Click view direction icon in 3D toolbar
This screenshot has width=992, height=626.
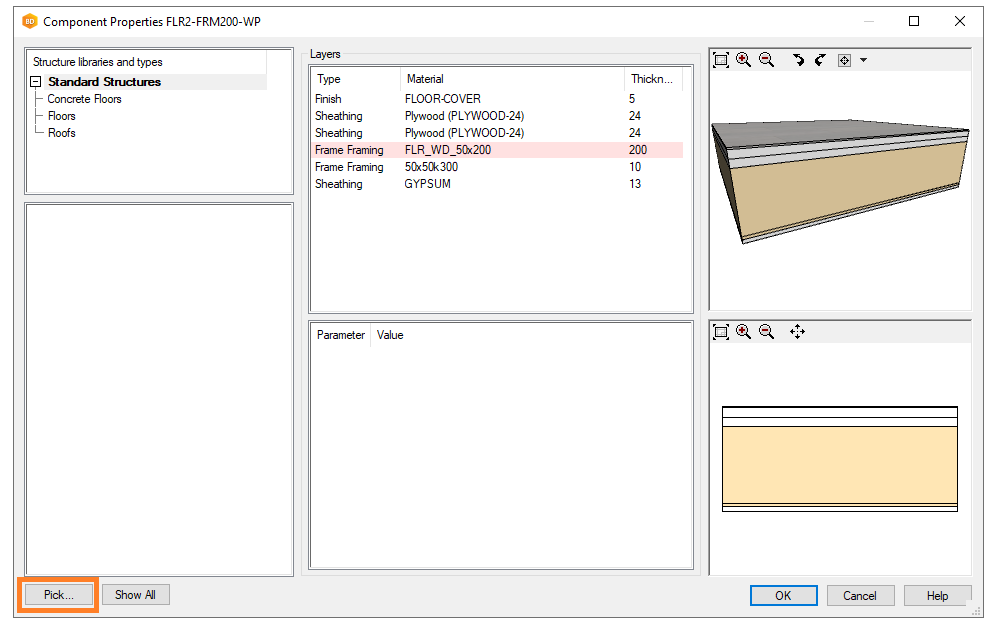tap(844, 60)
